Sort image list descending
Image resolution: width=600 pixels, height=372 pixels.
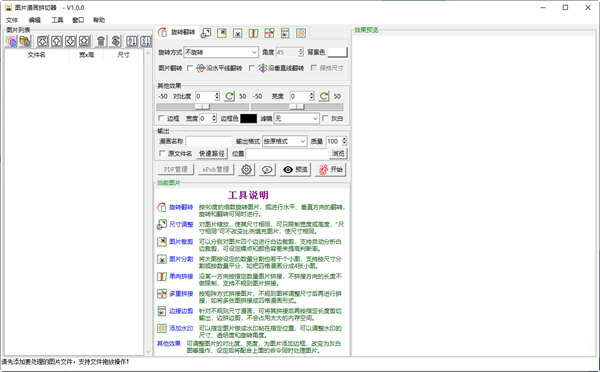tap(146, 41)
